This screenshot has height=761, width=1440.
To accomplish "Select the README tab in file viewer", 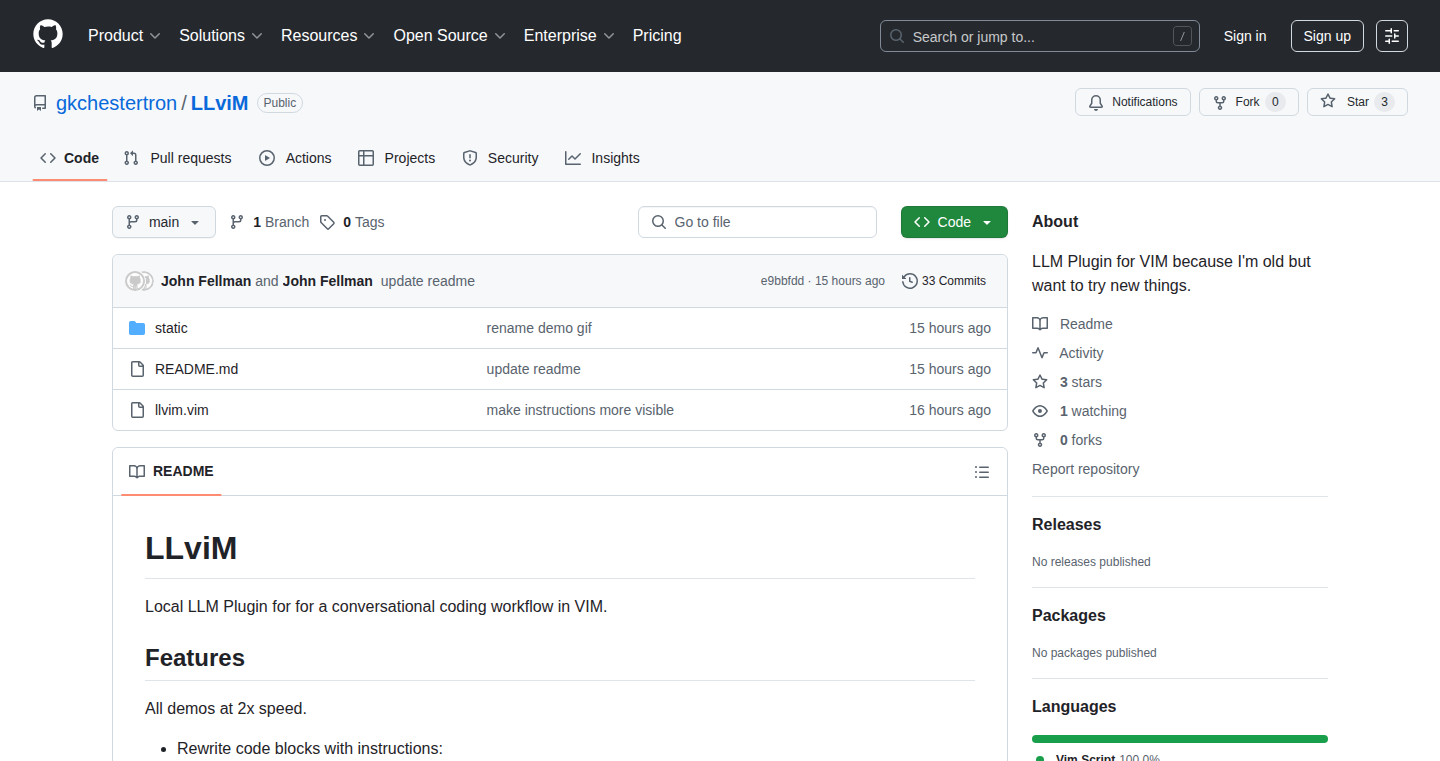I will (x=171, y=471).
